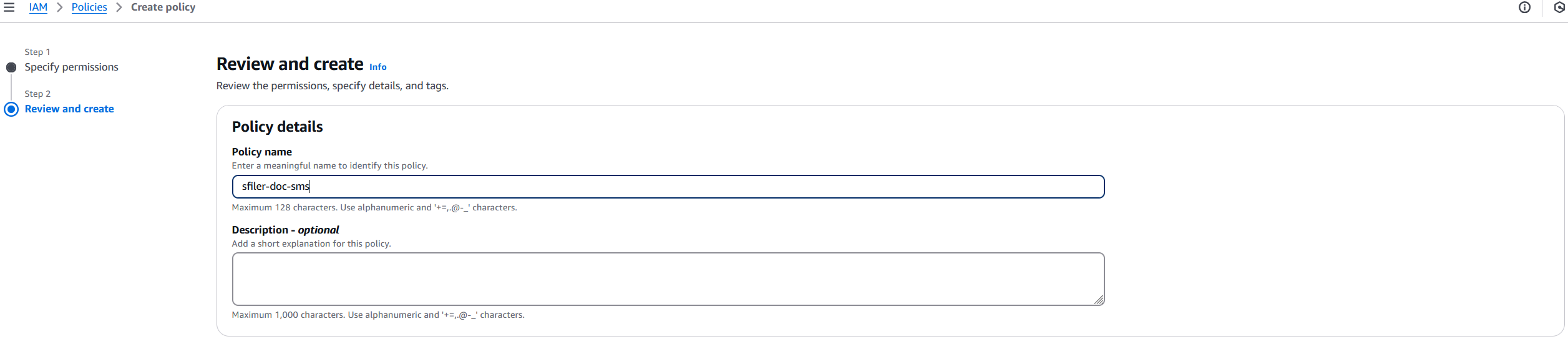This screenshot has height=339, width=1568.
Task: Click the resize grip on Description box
Action: [1099, 300]
